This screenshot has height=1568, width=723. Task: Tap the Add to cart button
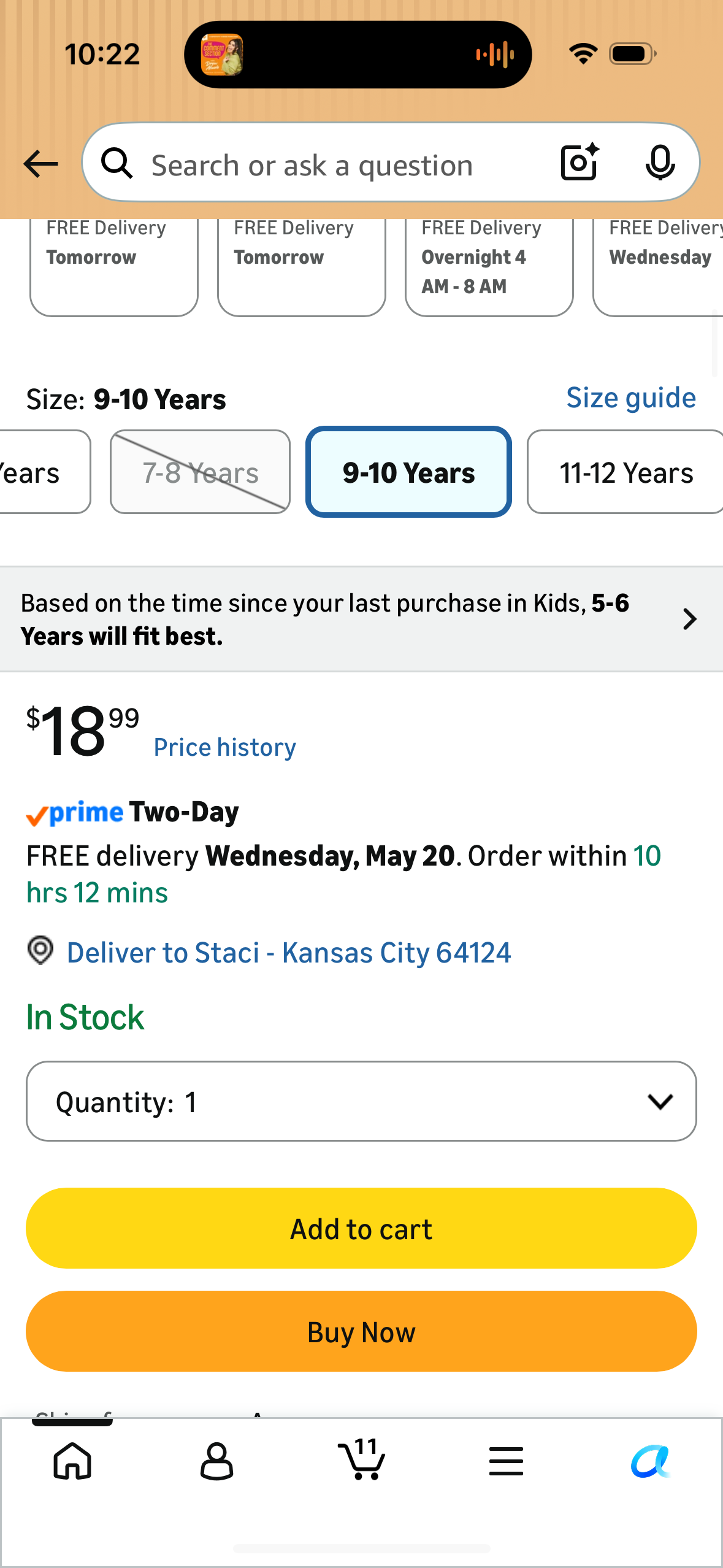click(x=361, y=1228)
